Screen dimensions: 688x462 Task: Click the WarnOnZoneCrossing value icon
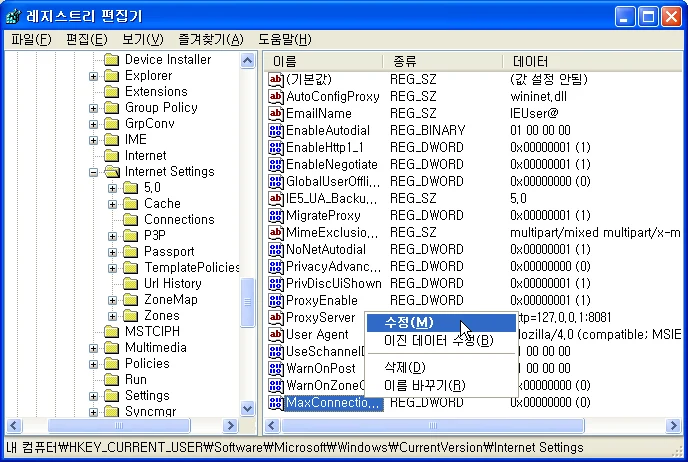click(276, 386)
